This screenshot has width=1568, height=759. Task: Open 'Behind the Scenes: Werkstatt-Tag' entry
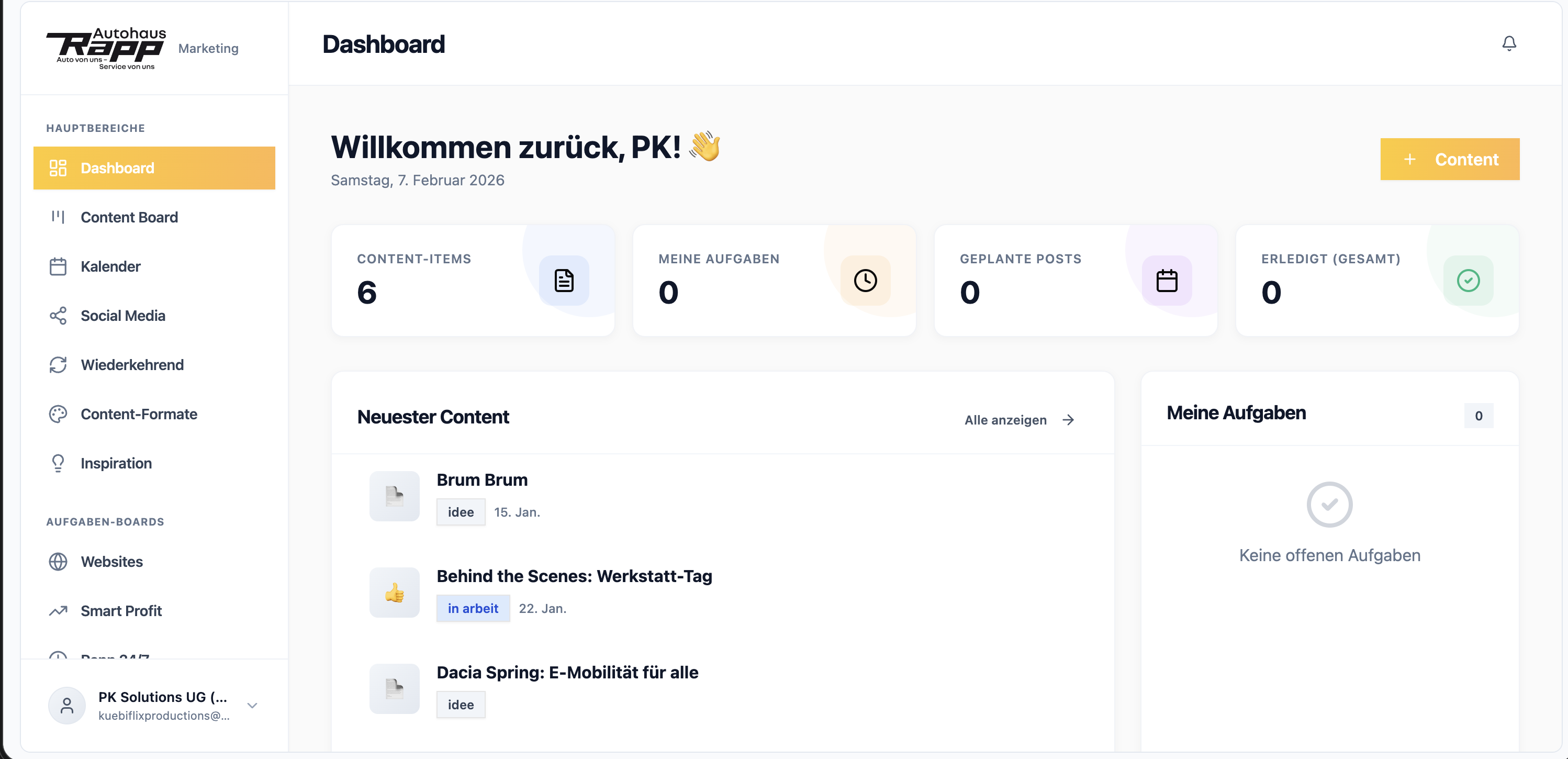coord(574,576)
